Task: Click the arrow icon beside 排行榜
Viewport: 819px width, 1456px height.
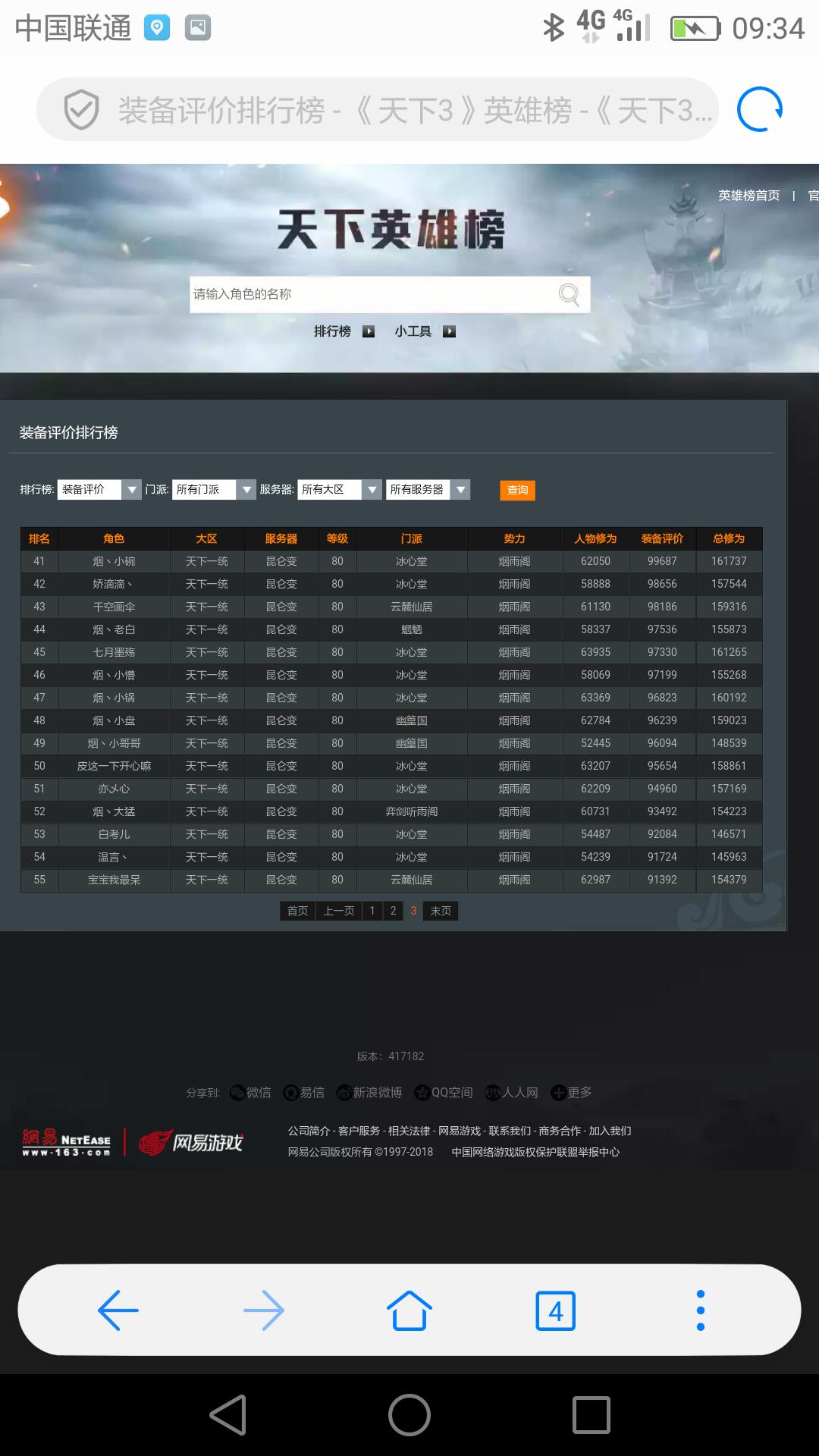Action: coord(369,331)
